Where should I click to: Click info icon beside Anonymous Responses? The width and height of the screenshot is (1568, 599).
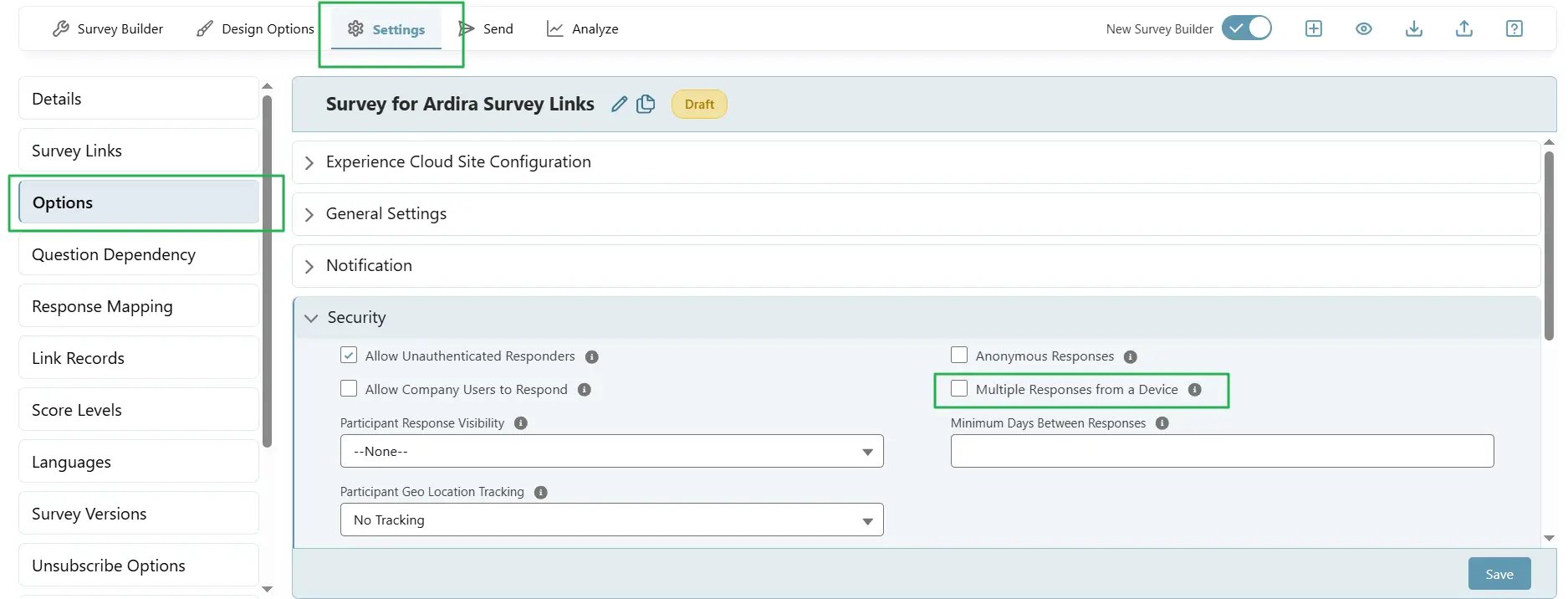click(x=1130, y=357)
